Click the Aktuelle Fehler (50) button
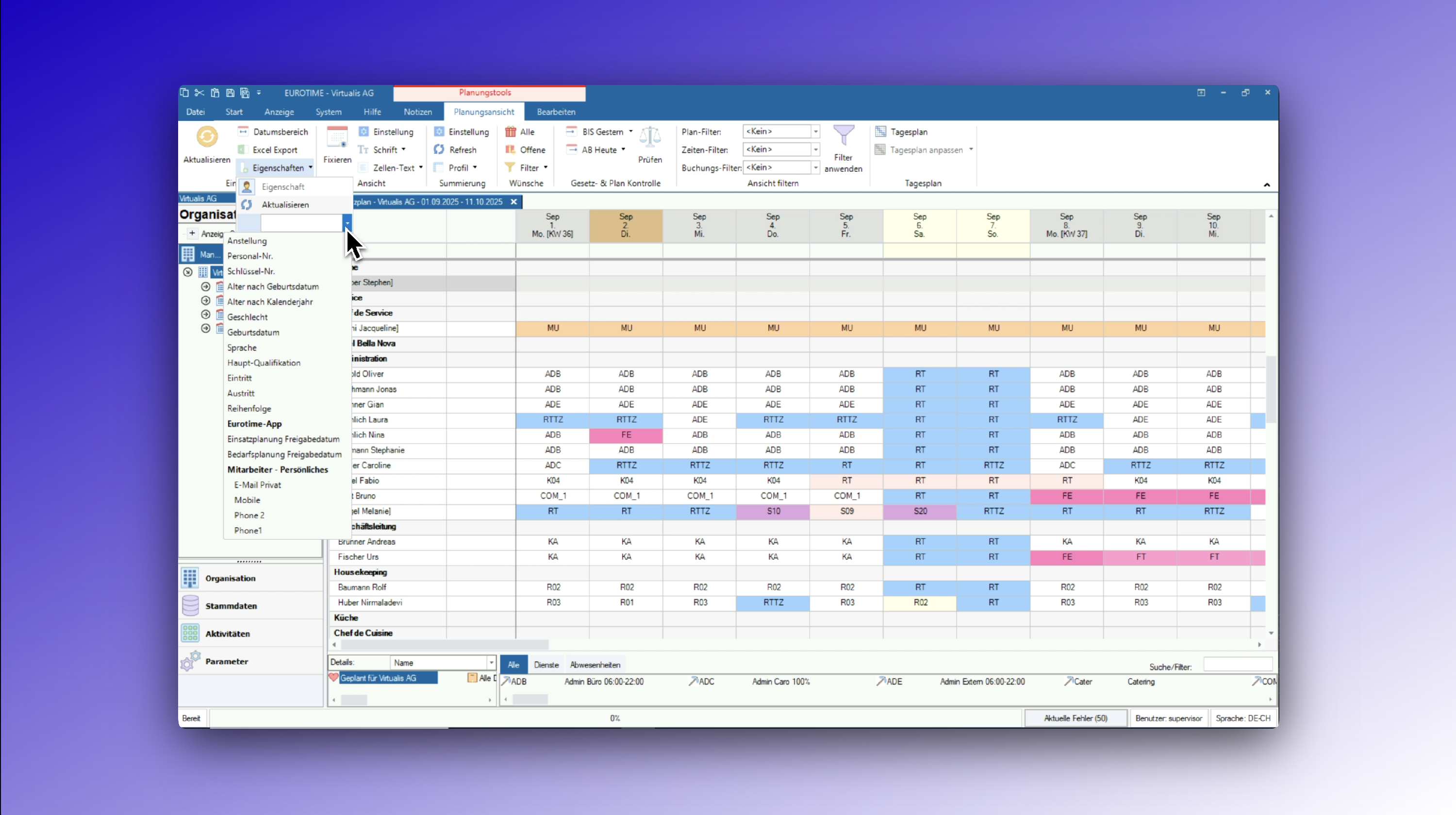This screenshot has height=815, width=1456. pyautogui.click(x=1075, y=718)
